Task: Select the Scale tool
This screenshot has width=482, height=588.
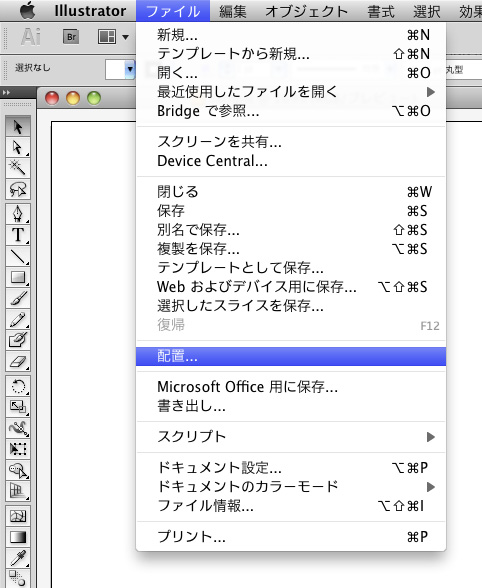Action: click(x=18, y=407)
